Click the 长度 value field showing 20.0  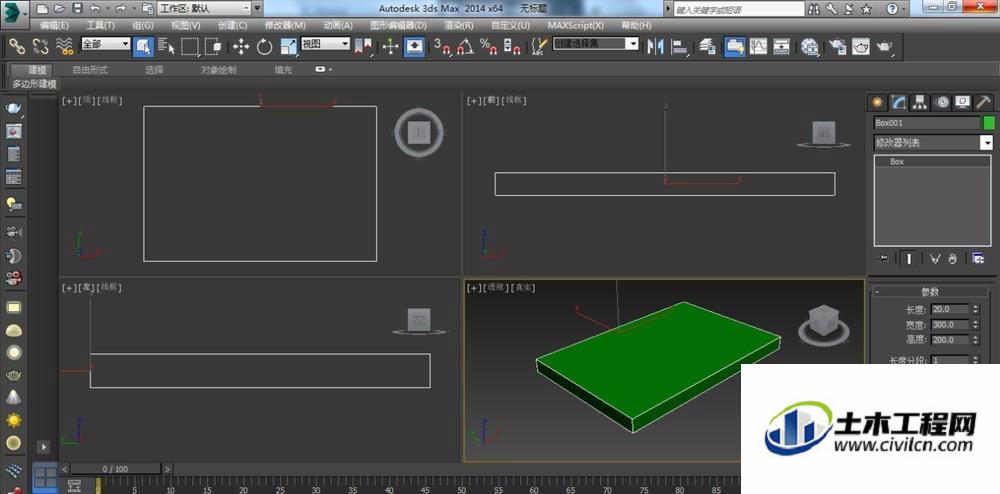point(950,309)
